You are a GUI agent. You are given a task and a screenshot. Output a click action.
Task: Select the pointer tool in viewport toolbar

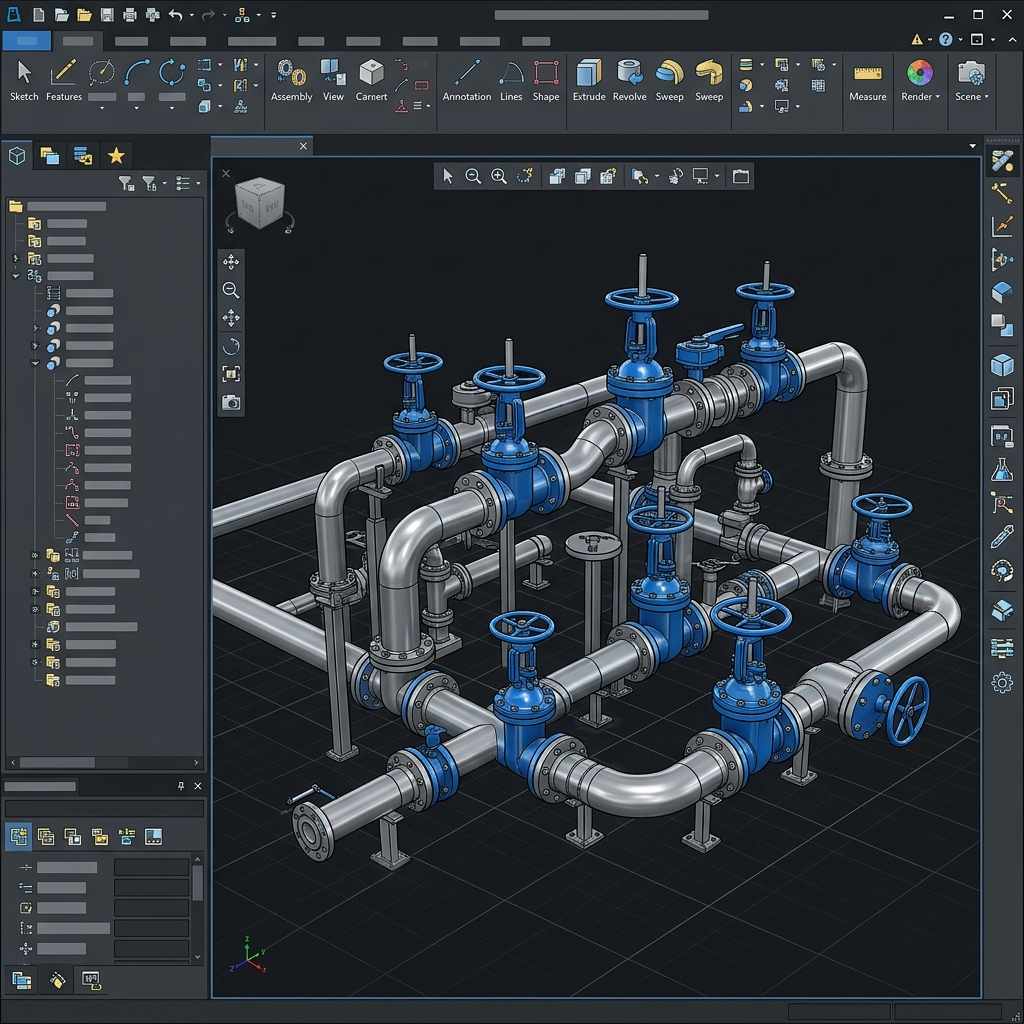point(447,176)
